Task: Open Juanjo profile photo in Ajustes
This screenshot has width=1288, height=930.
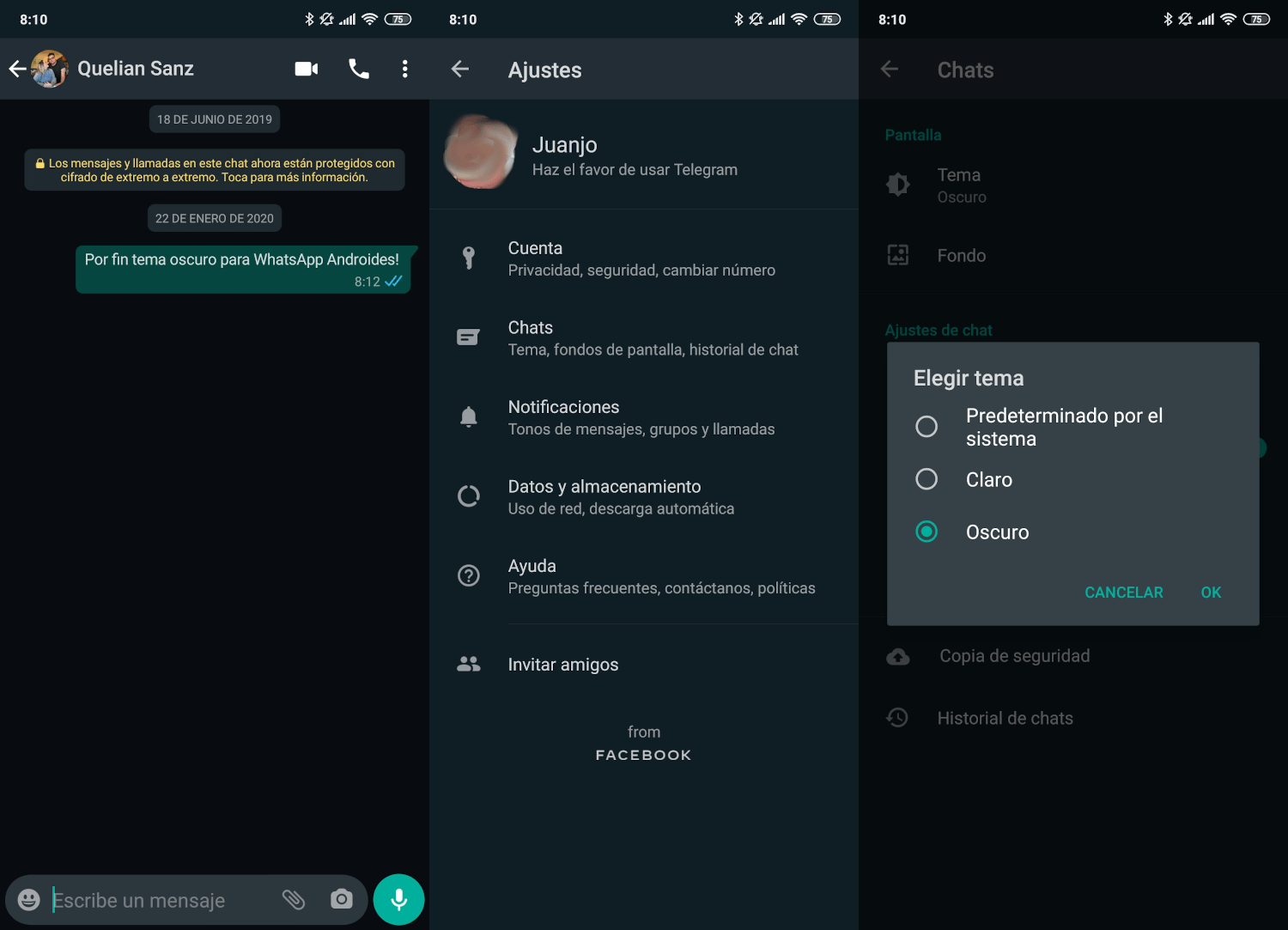Action: click(481, 152)
